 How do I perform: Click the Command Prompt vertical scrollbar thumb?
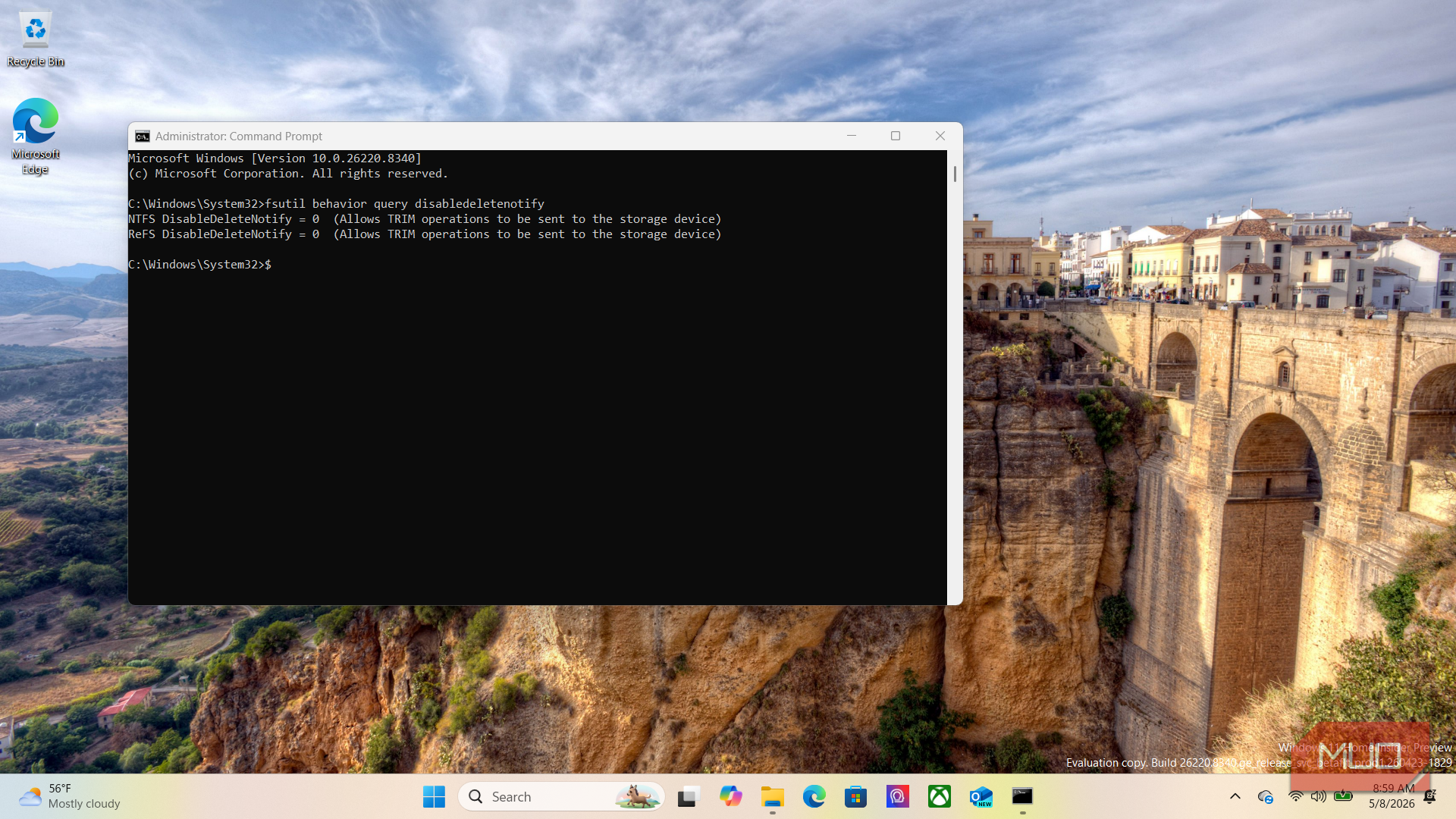click(955, 174)
